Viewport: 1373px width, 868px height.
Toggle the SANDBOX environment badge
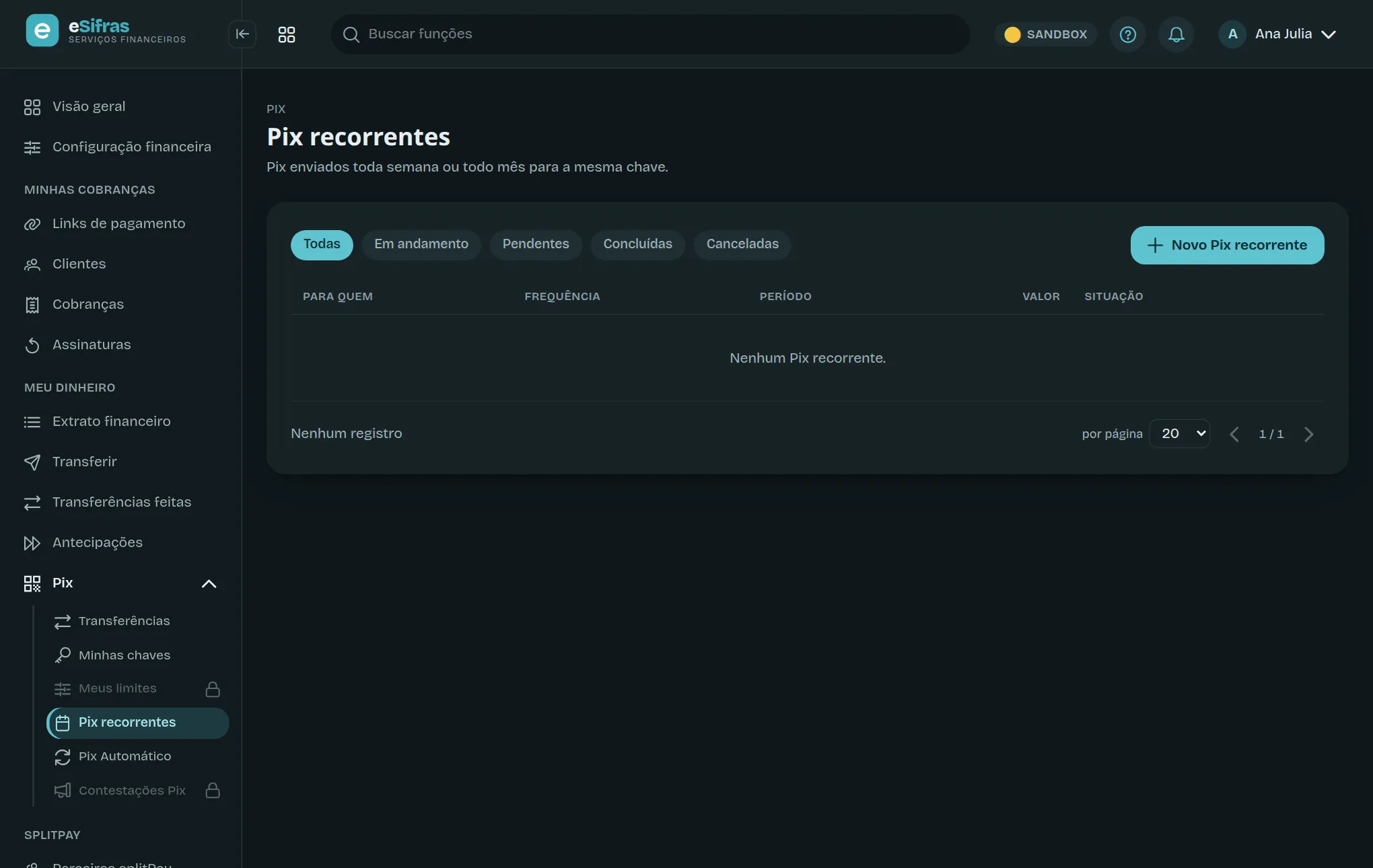pyautogui.click(x=1046, y=34)
